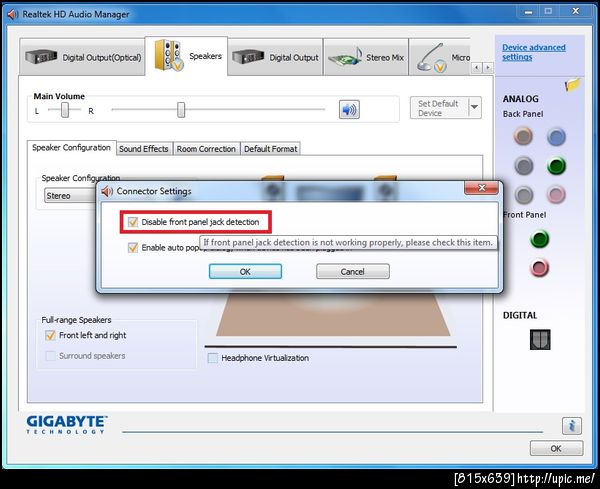Open the Microphone device tab

point(440,57)
